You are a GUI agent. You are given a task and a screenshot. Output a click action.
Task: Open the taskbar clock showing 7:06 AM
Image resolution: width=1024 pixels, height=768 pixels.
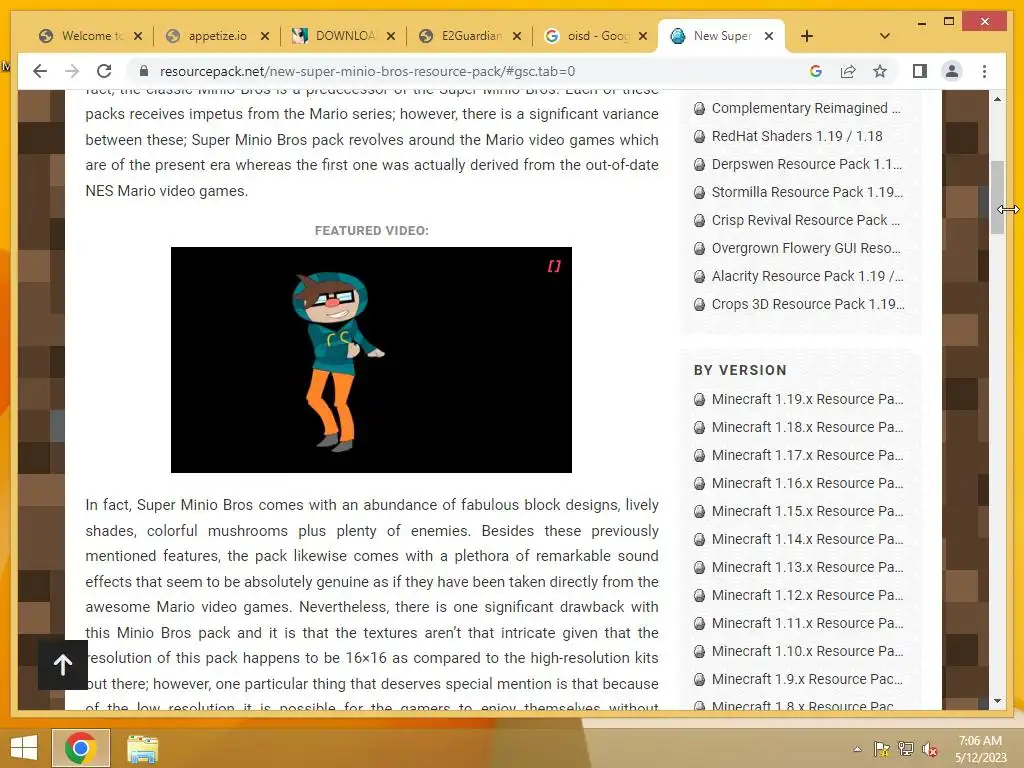coord(980,749)
